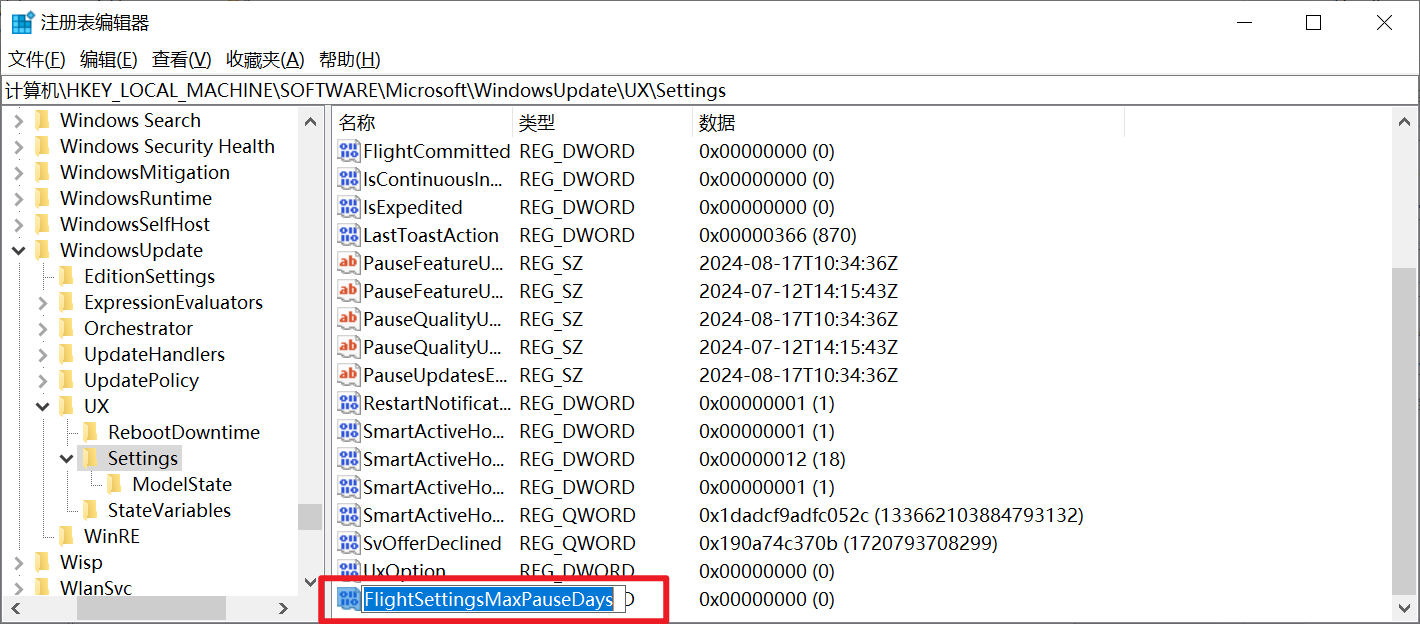Expand the WlanSvc key

[18, 588]
